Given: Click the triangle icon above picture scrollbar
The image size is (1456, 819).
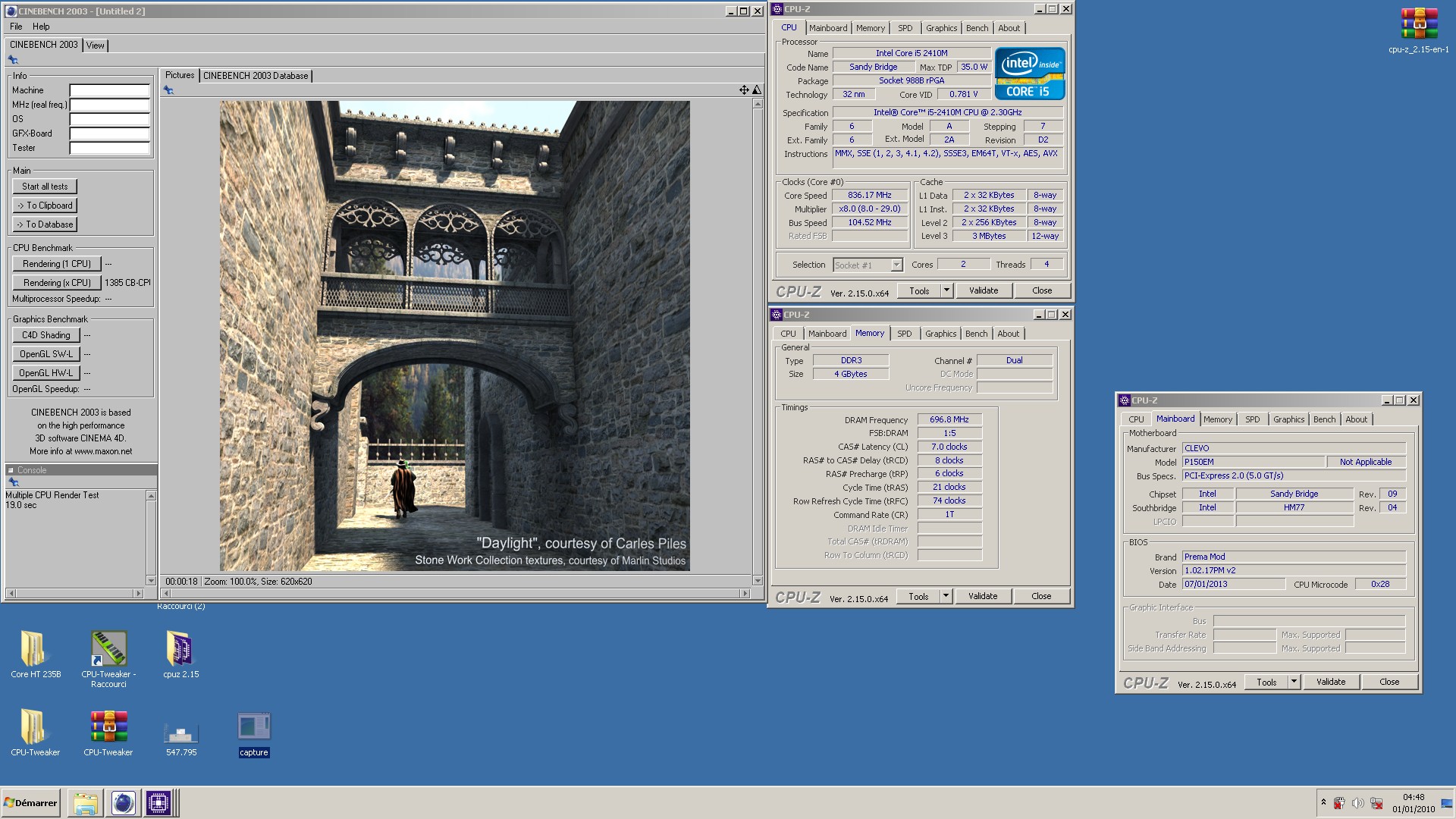Looking at the screenshot, I should 756,89.
